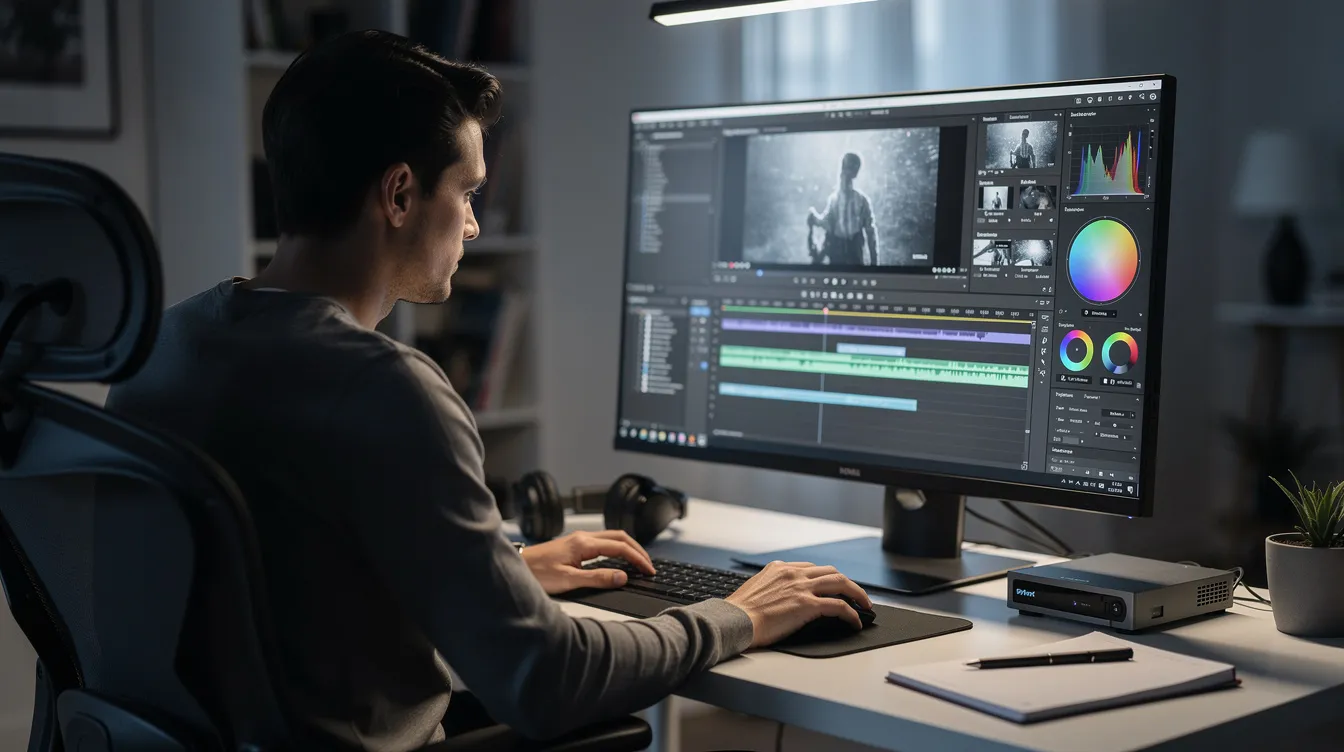
Task: Collapse the large color wheel panel with its chevron
Action: click(x=1147, y=209)
